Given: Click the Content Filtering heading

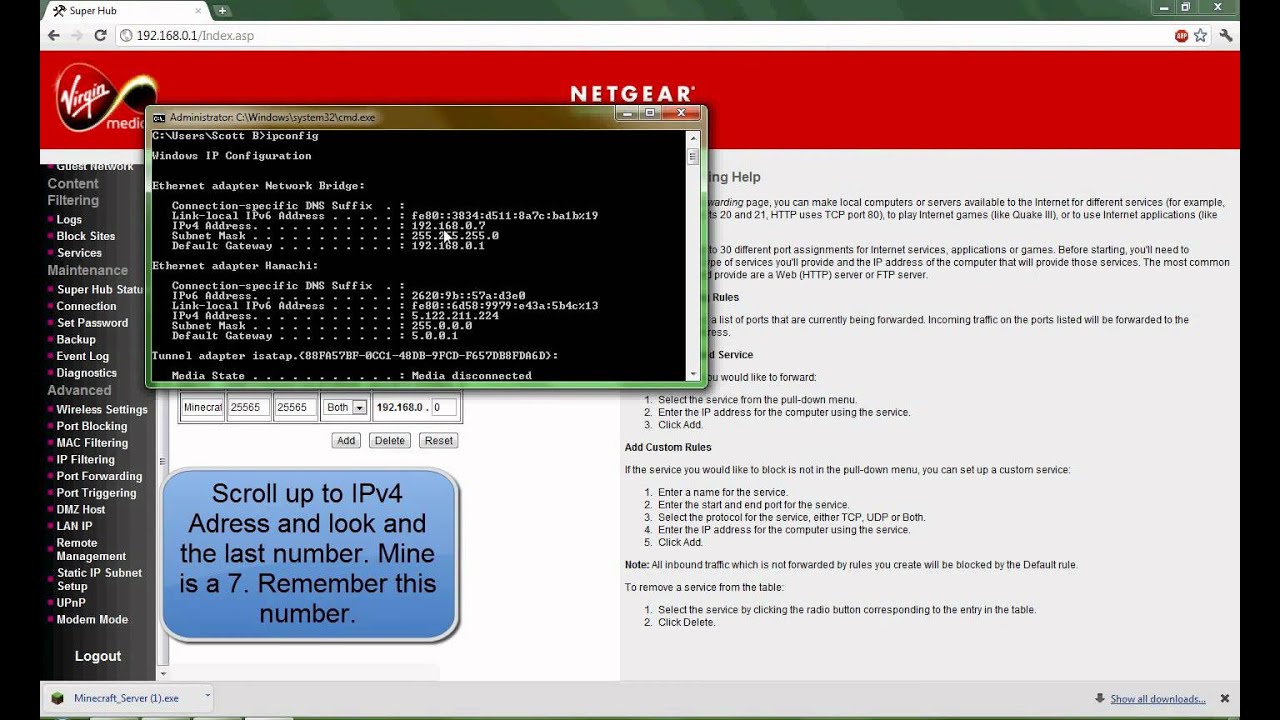Looking at the screenshot, I should click(x=73, y=192).
